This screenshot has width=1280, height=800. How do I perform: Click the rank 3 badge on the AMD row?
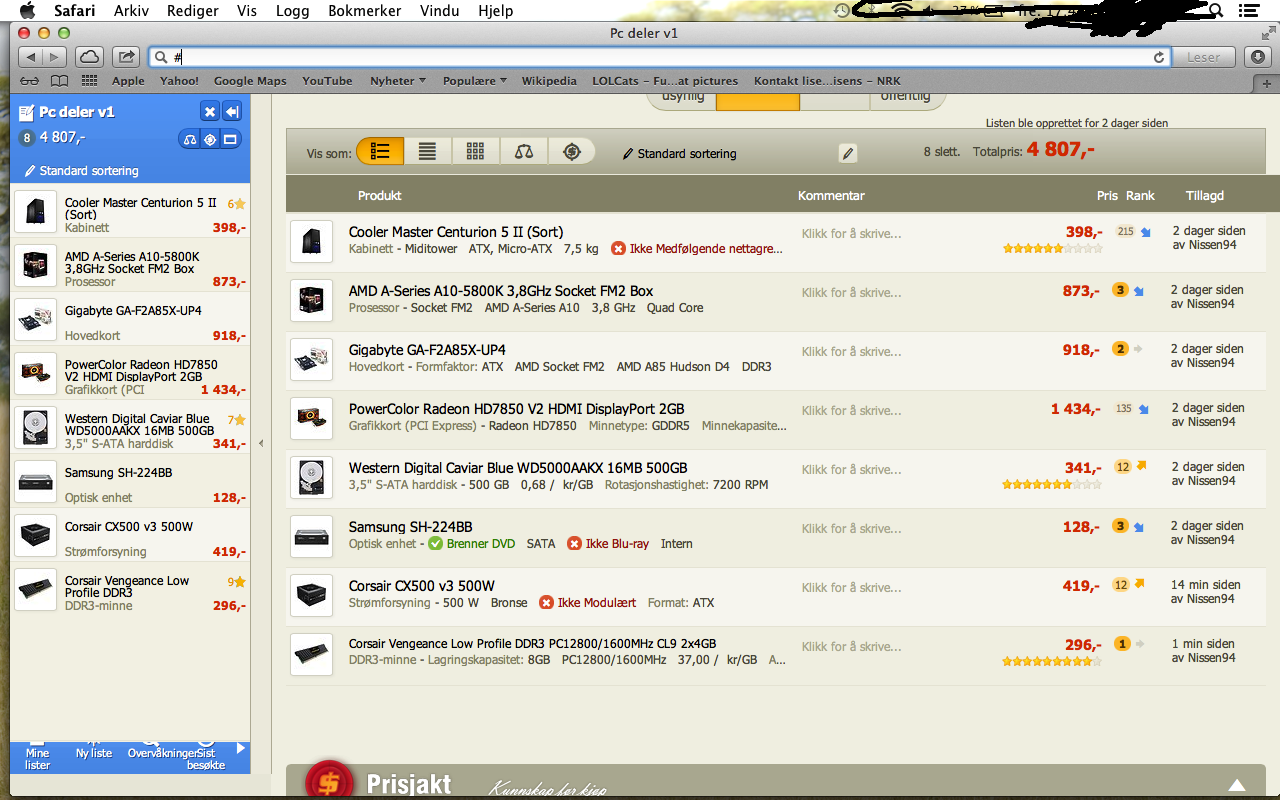click(1121, 290)
